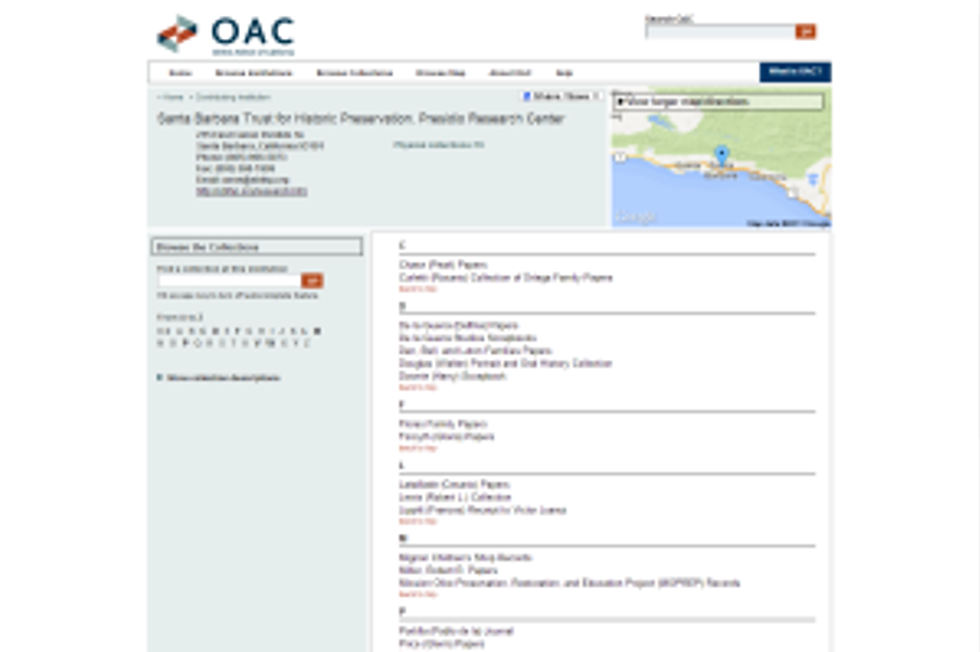This screenshot has width=980, height=652.
Task: Open the MOPREP Records collection link
Action: tap(569, 583)
